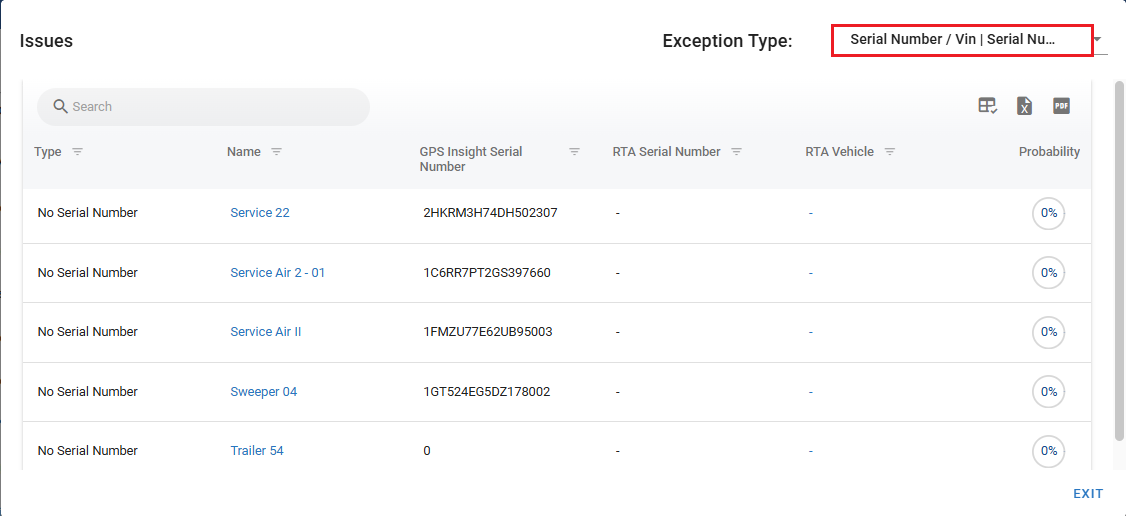Open the Service 22 link
Image resolution: width=1126 pixels, height=516 pixels.
coord(260,213)
